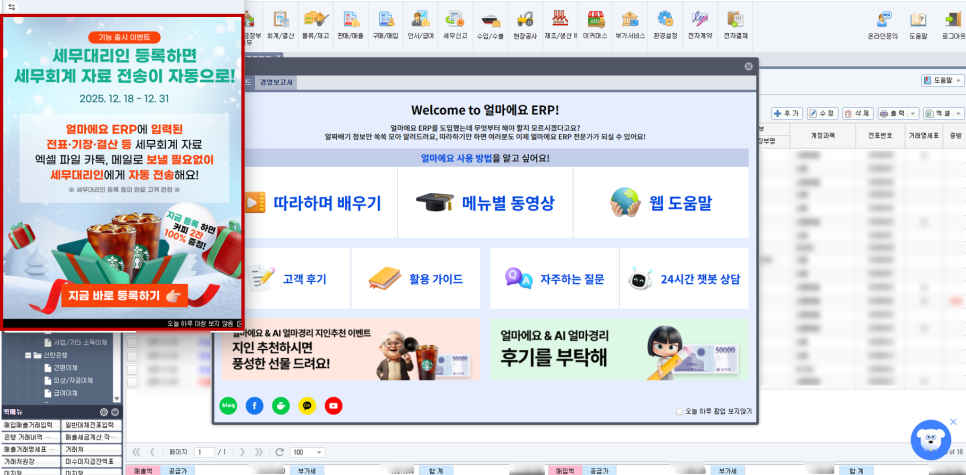Open the 부가서비스 additional services module
966x475 pixels.
tap(630, 25)
